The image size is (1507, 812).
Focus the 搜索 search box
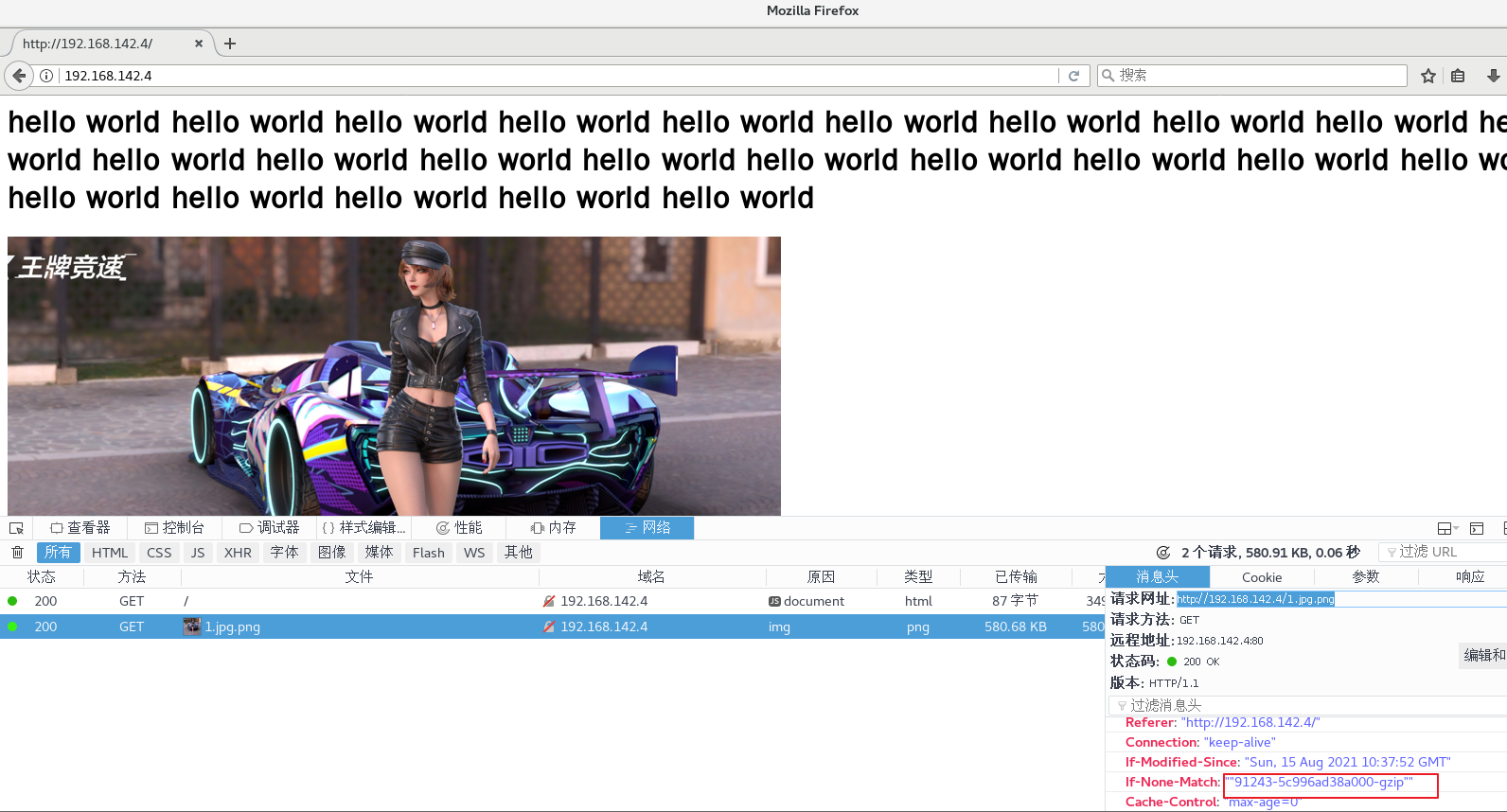pos(1252,76)
